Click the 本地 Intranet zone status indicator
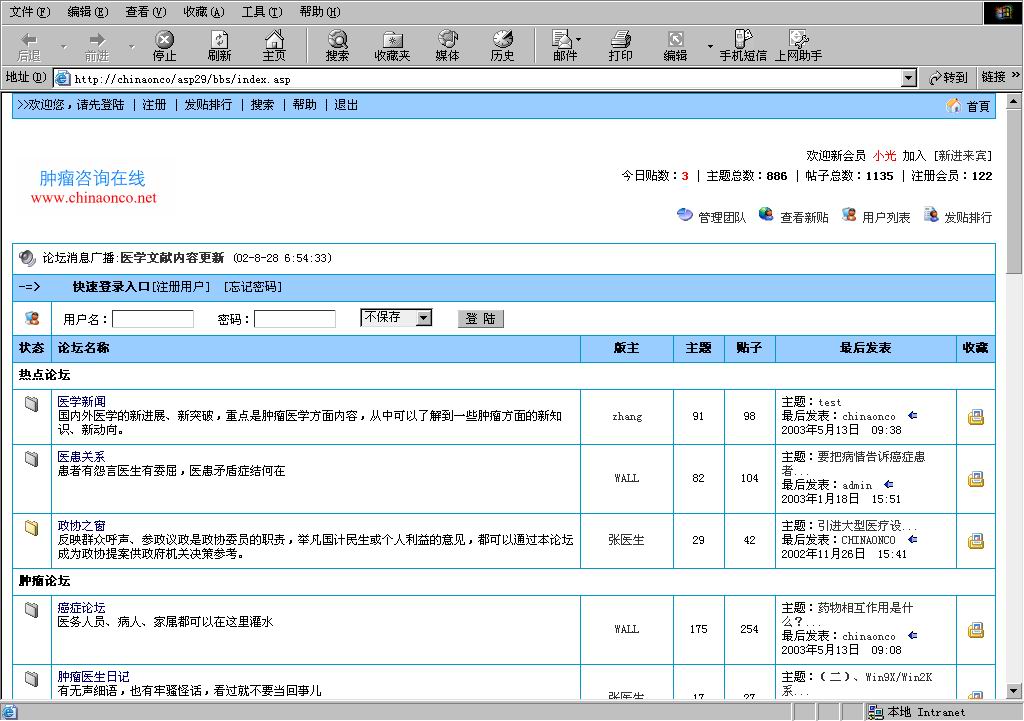 tap(916, 712)
